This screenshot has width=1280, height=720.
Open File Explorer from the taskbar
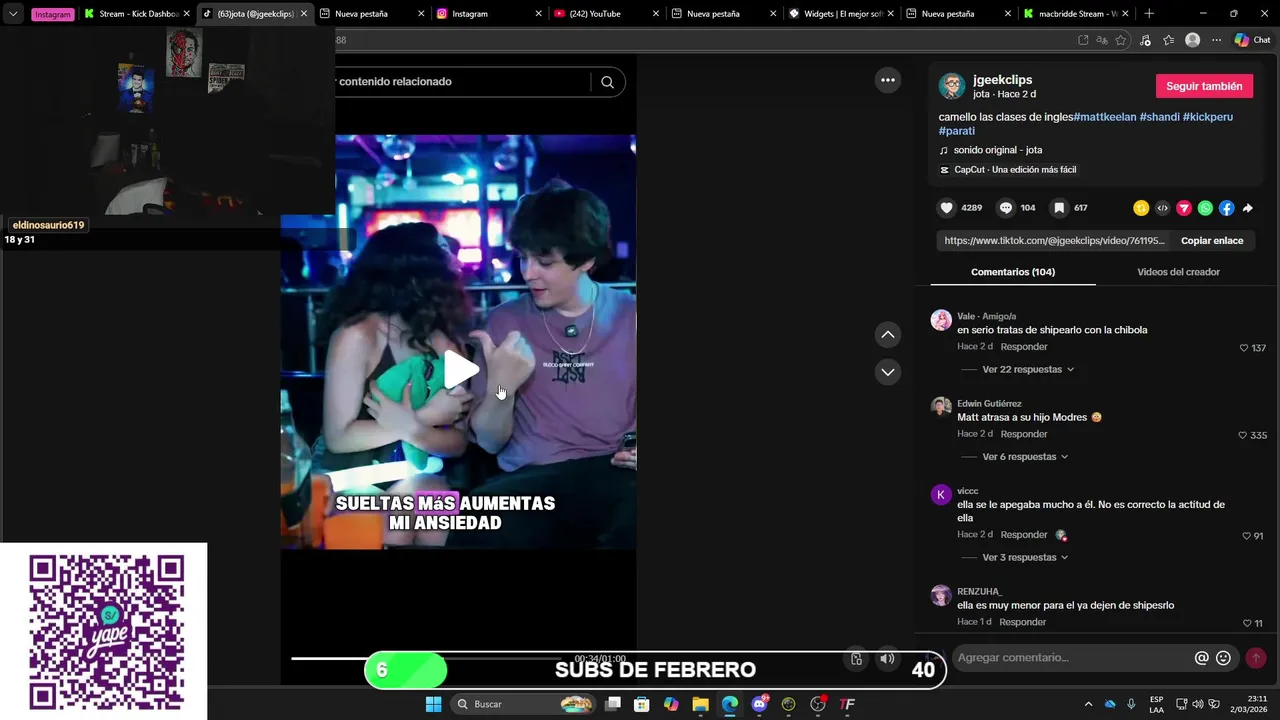click(x=700, y=704)
